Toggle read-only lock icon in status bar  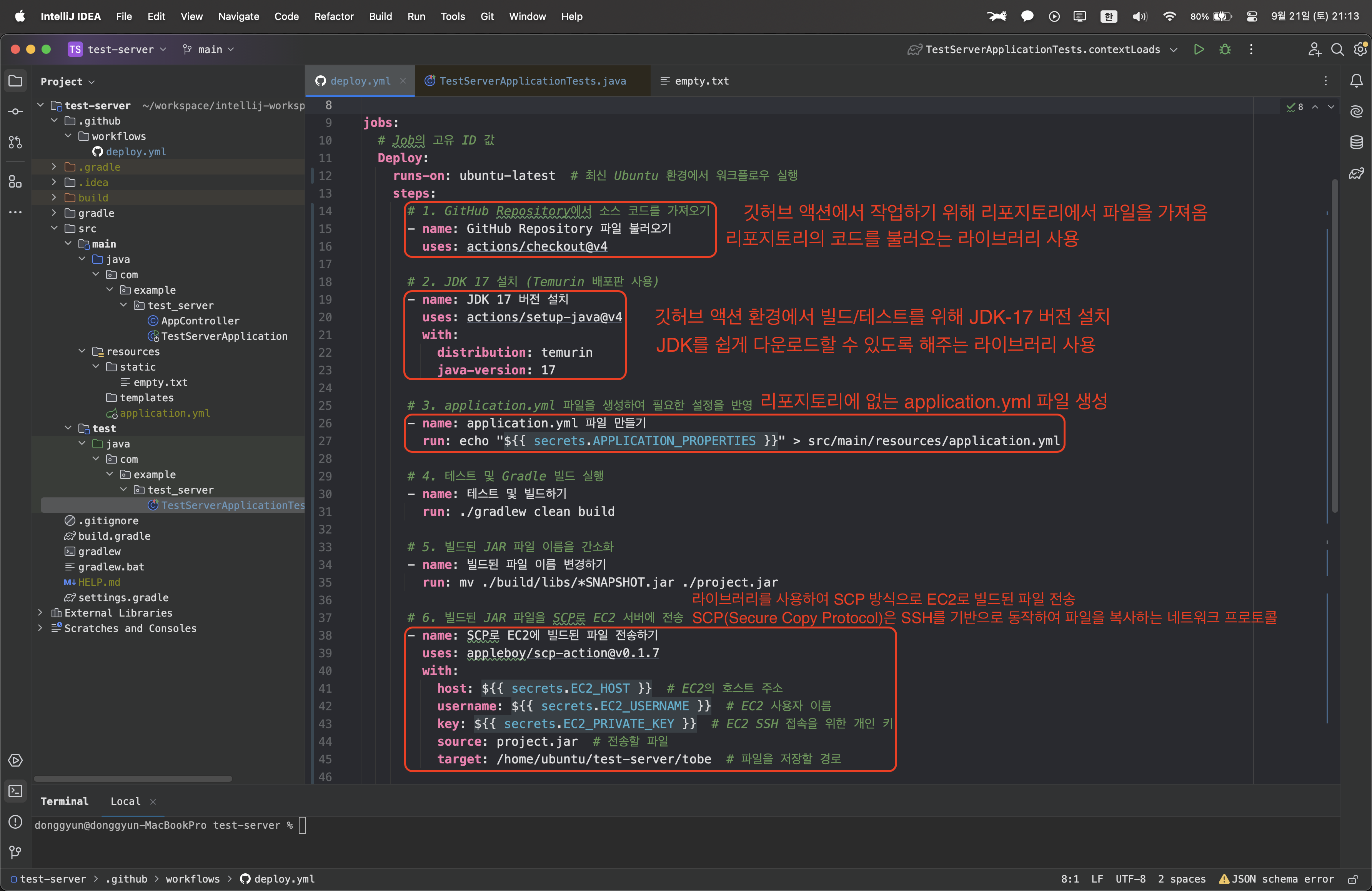pos(1352,879)
